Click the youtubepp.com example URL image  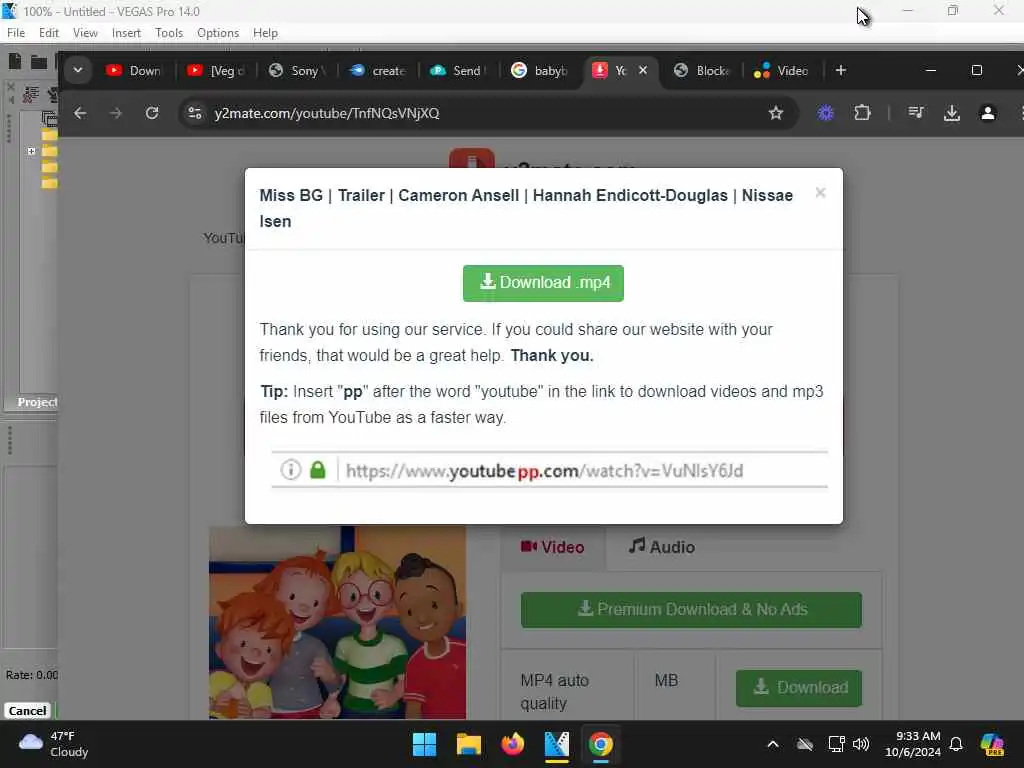click(549, 470)
